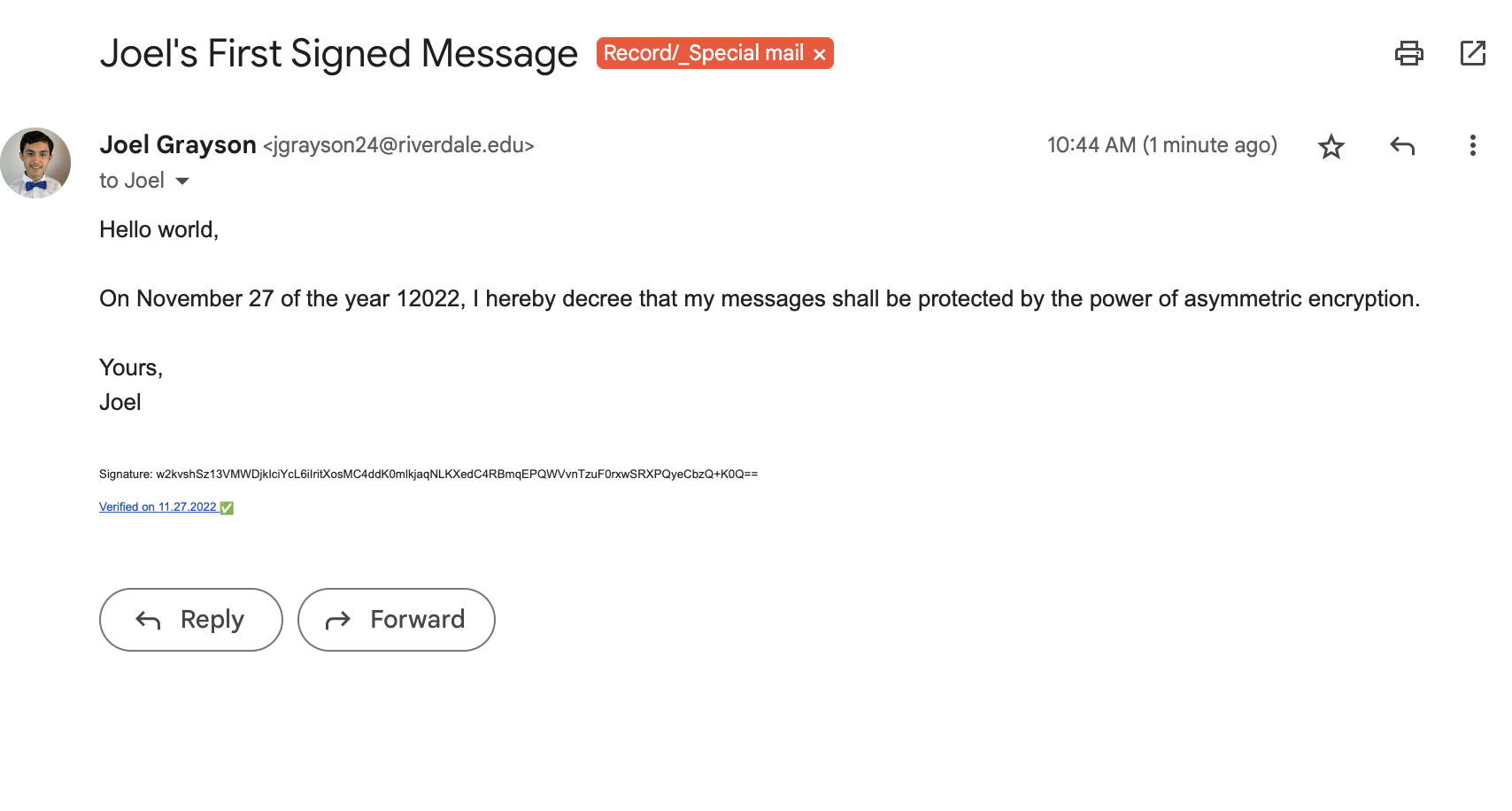Print this email message
The height and width of the screenshot is (811, 1512).
point(1408,53)
